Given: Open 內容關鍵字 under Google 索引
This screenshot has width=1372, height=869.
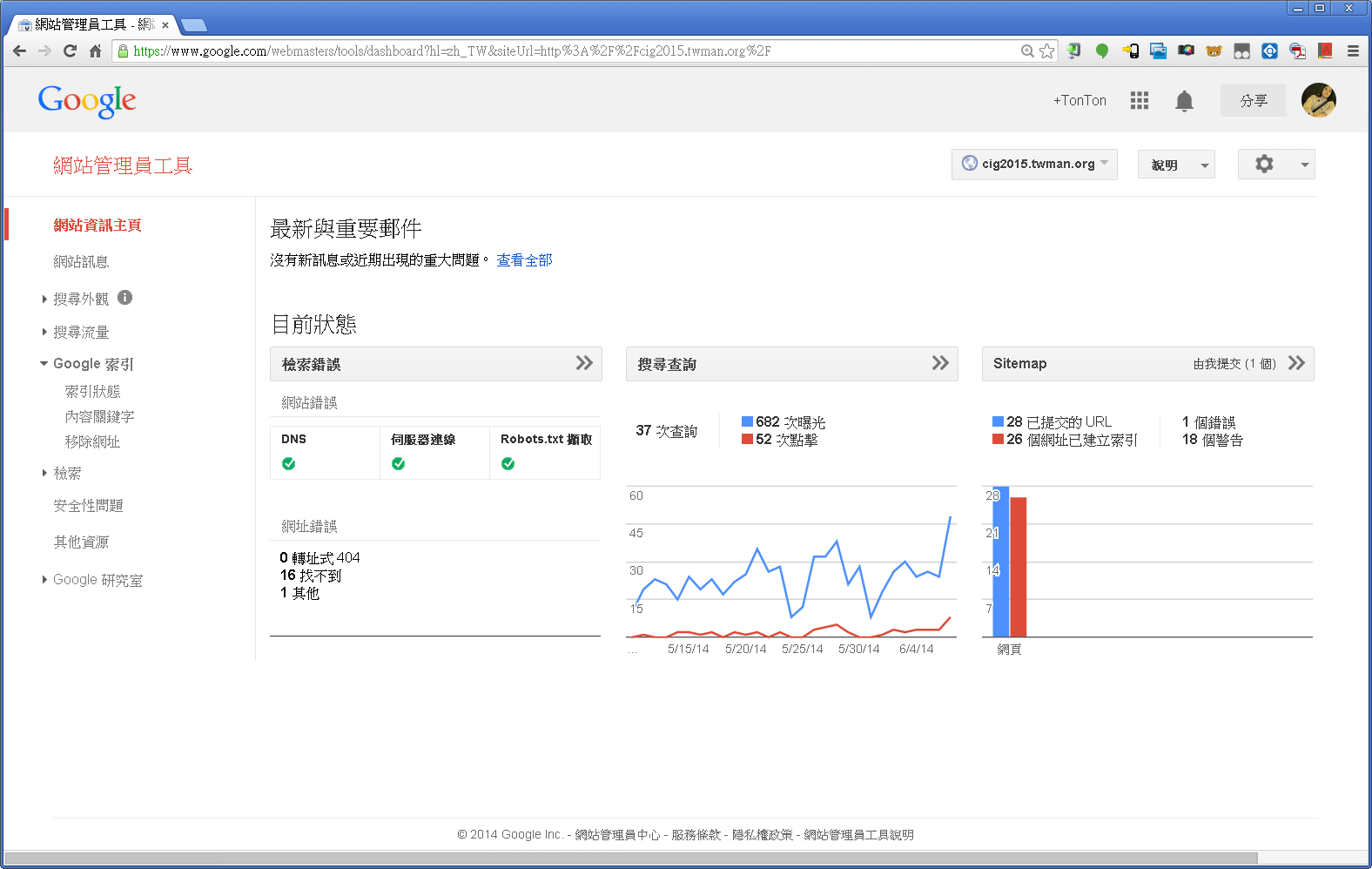Looking at the screenshot, I should pyautogui.click(x=99, y=417).
